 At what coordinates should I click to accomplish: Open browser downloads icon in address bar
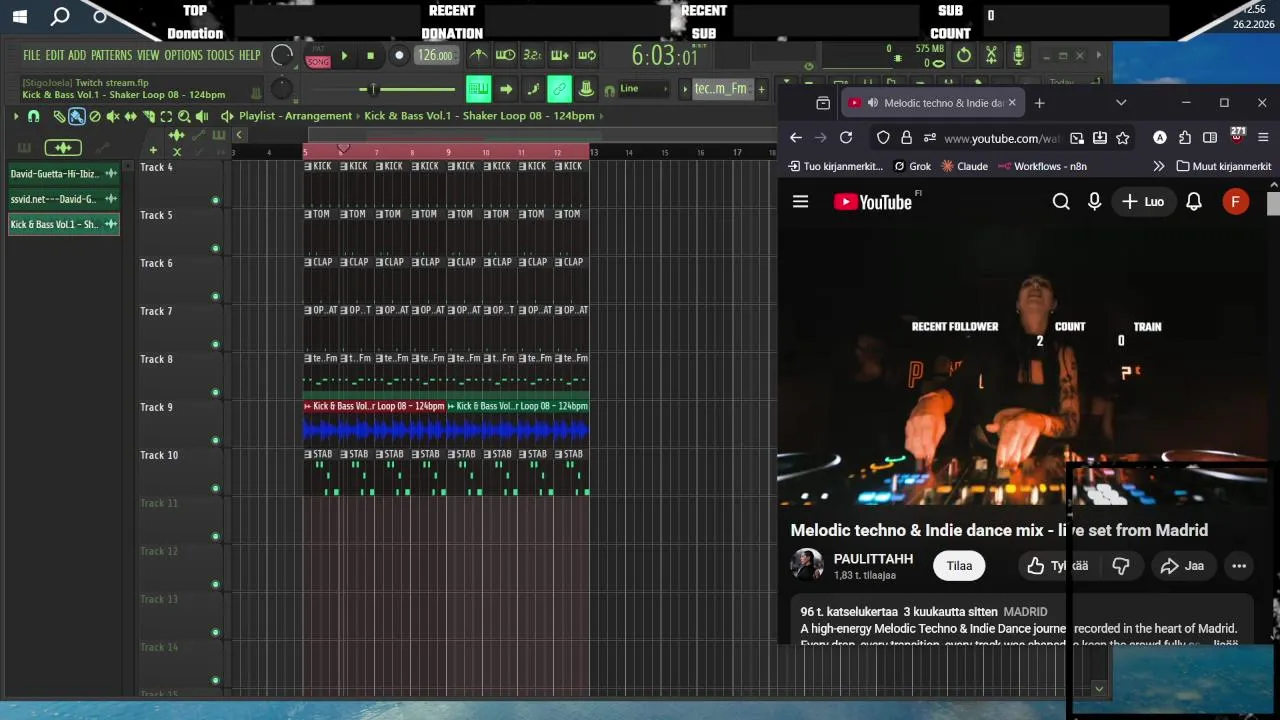point(1100,138)
